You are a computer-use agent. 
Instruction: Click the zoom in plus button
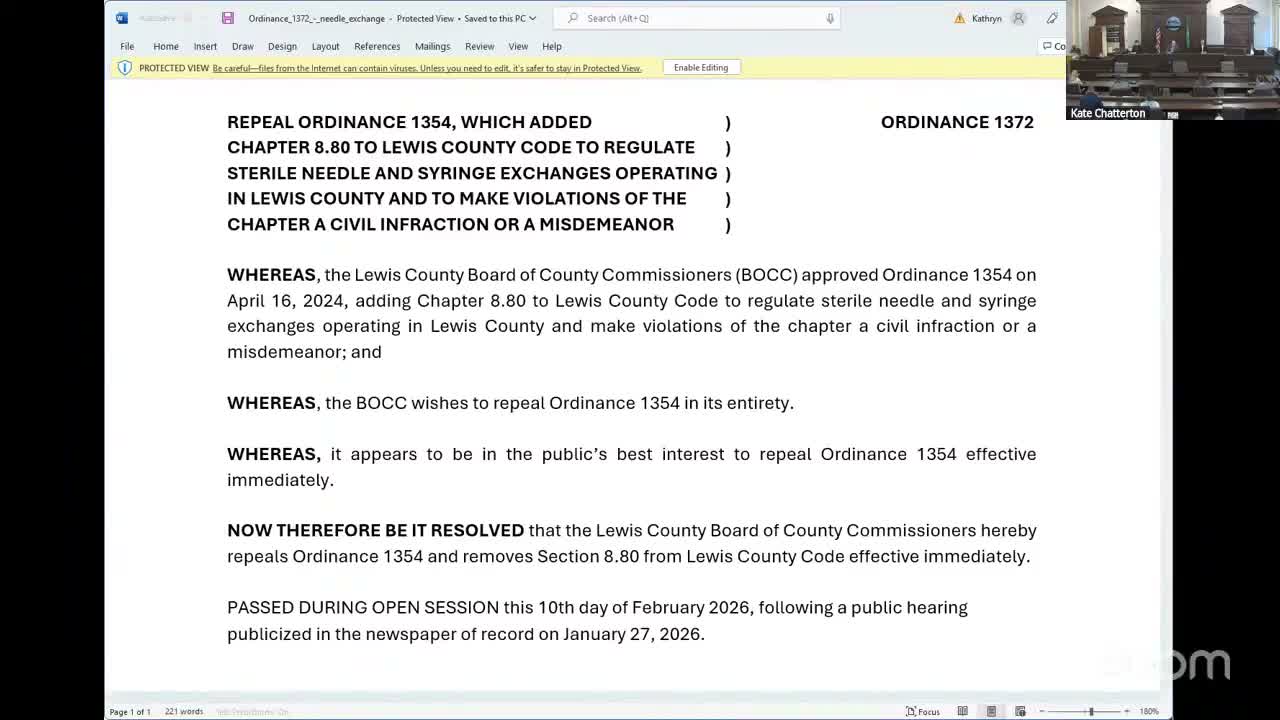(x=1127, y=711)
